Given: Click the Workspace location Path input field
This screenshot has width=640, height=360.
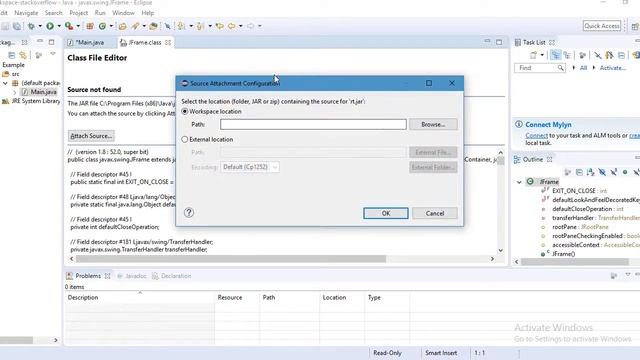Looking at the screenshot, I should coord(313,124).
